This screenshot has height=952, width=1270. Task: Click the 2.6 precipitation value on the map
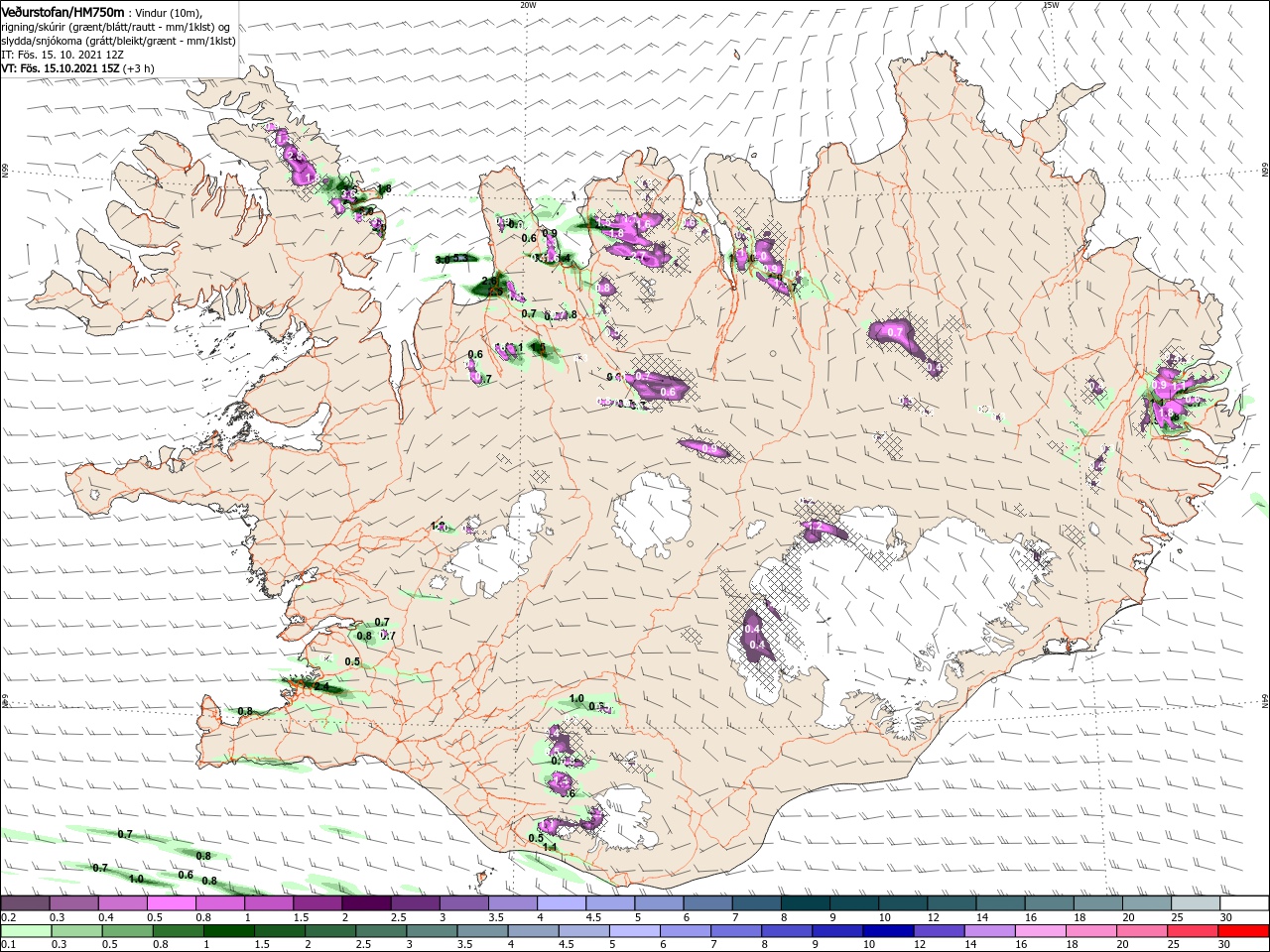click(x=488, y=282)
